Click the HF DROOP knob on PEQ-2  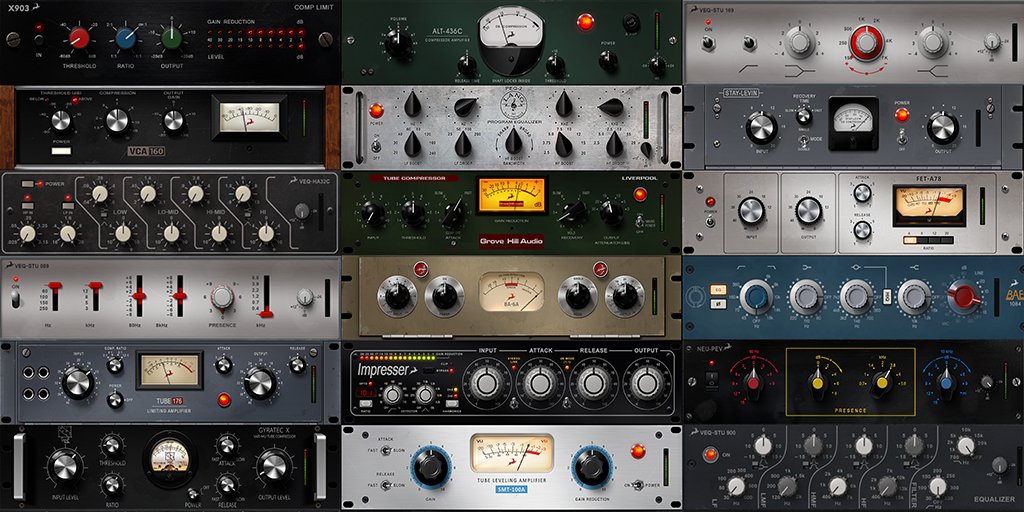tap(614, 144)
